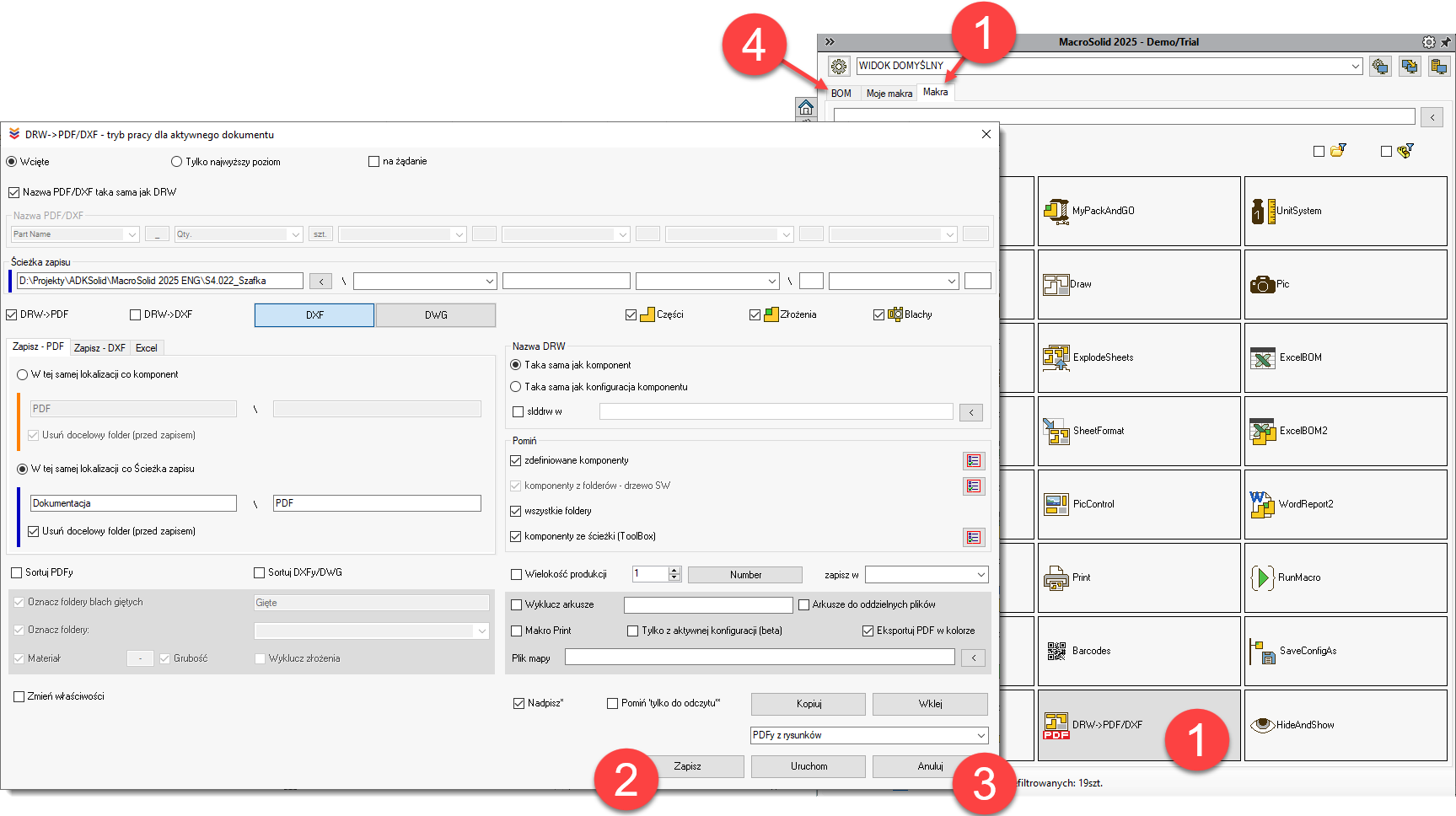Open the first dropdown after Ścieżka zapisu path
1456x816 pixels.
(424, 281)
